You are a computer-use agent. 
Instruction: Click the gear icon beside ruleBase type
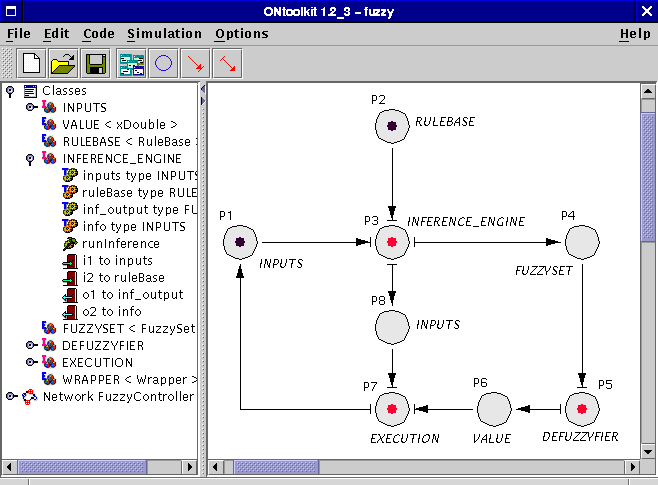(x=70, y=192)
